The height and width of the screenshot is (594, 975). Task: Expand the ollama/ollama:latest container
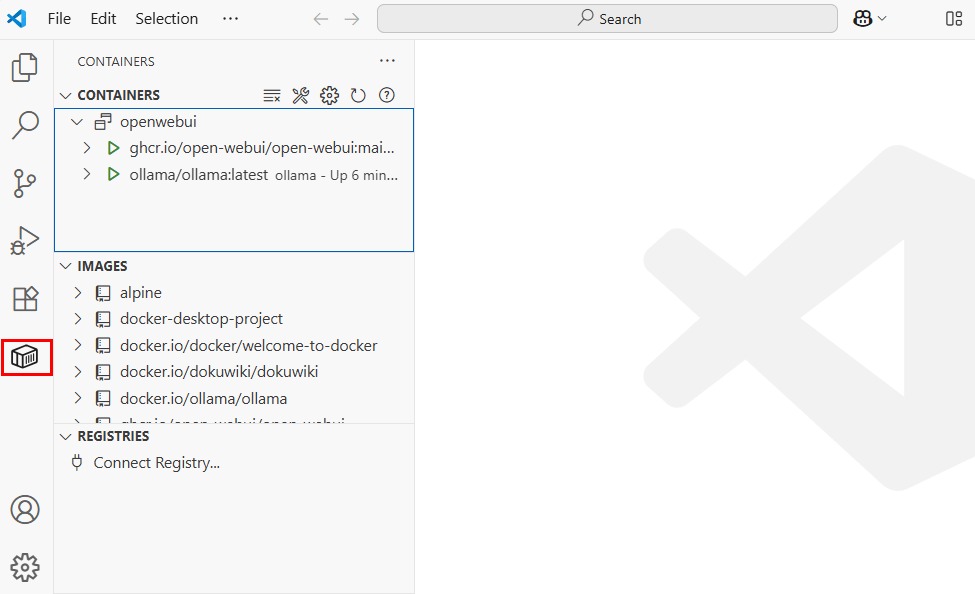tap(87, 174)
